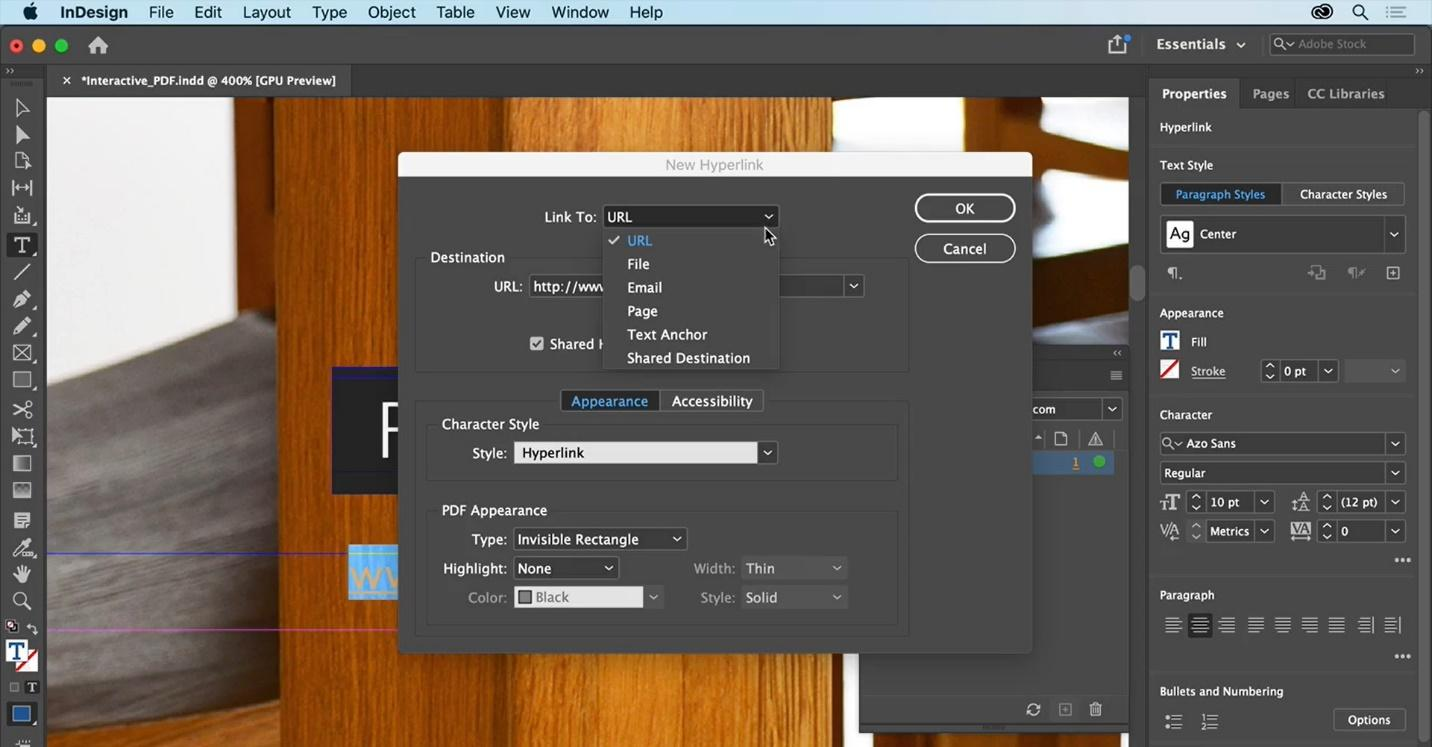The width and height of the screenshot is (1432, 747).
Task: Activate the Rectangle Frame tool
Action: click(22, 352)
